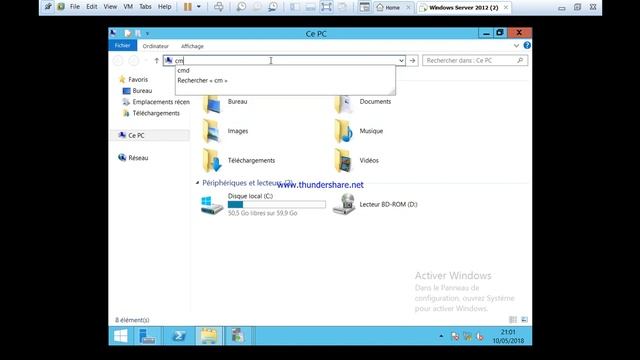Switch to large icons view in status bar
The height and width of the screenshot is (360, 640).
tap(524, 320)
